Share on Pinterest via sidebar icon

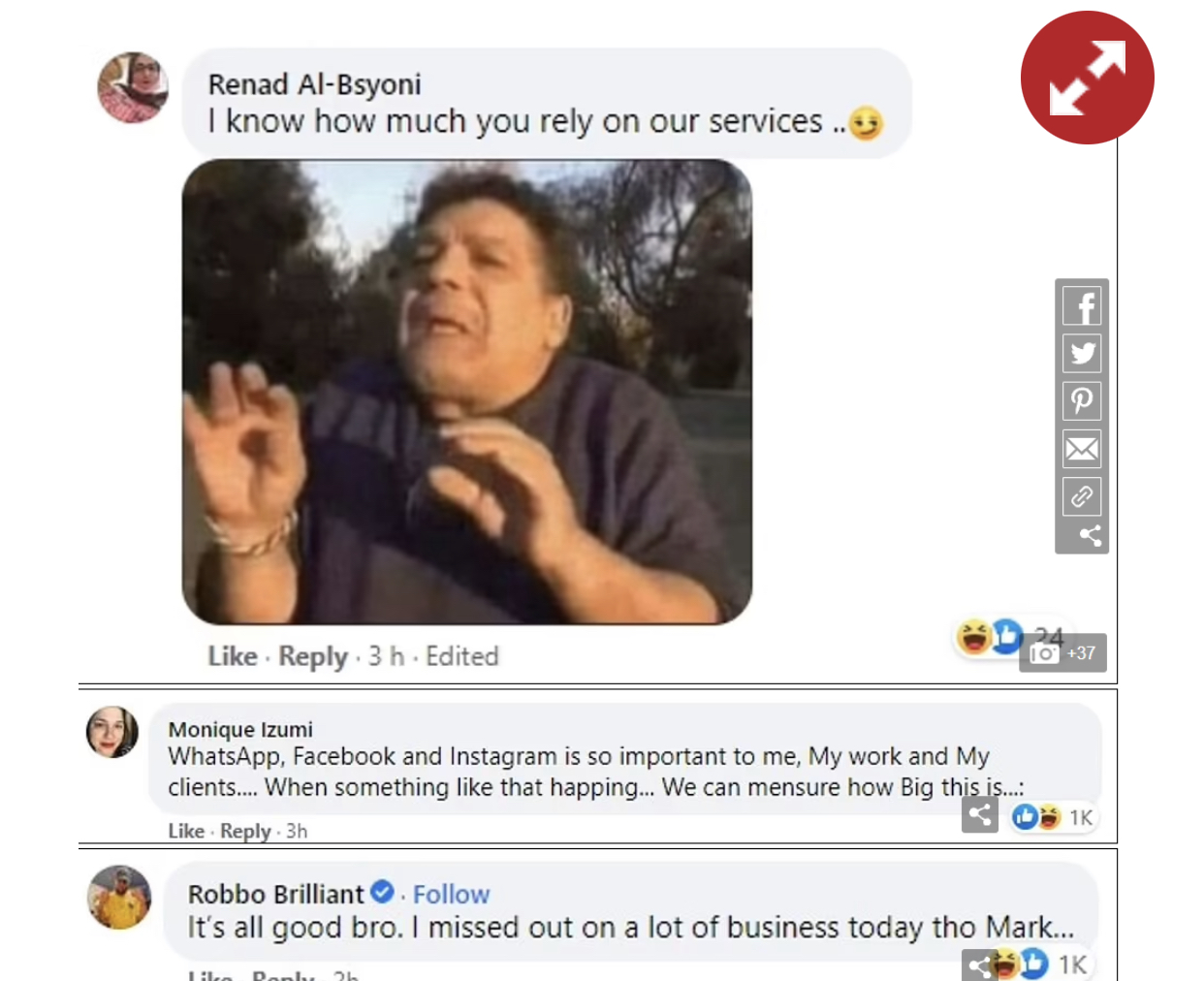(1082, 401)
